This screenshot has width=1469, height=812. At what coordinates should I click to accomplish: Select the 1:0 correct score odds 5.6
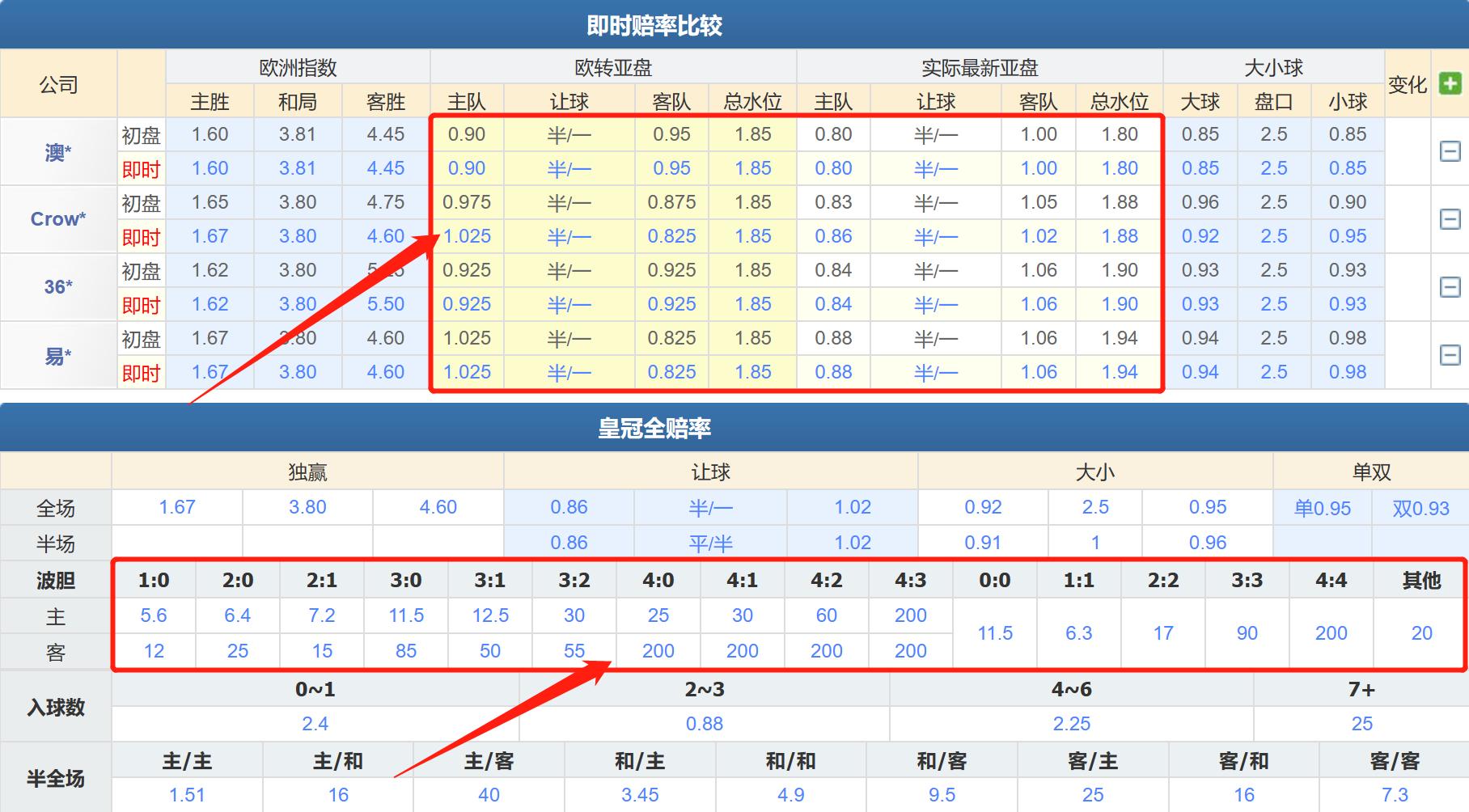pos(154,615)
